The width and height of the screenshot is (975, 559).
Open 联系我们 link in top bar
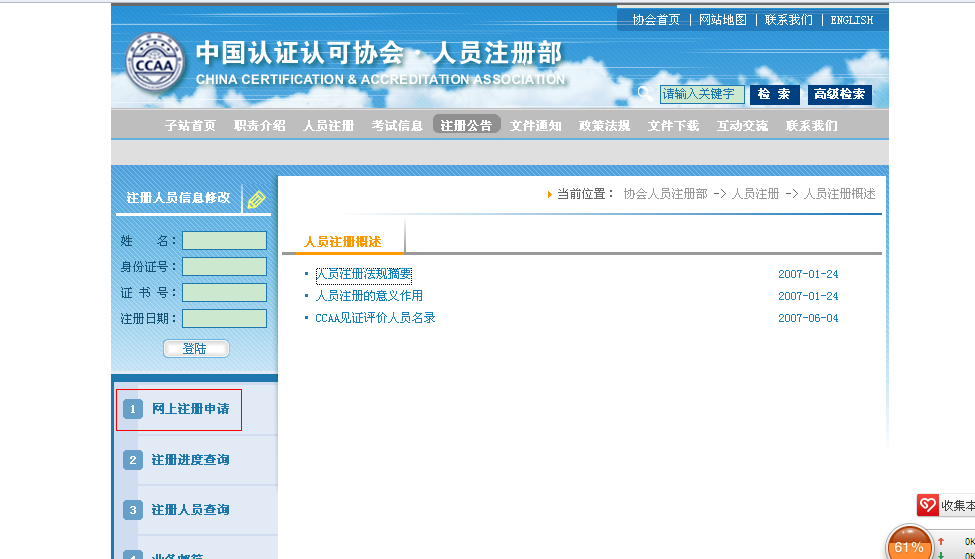coord(788,20)
